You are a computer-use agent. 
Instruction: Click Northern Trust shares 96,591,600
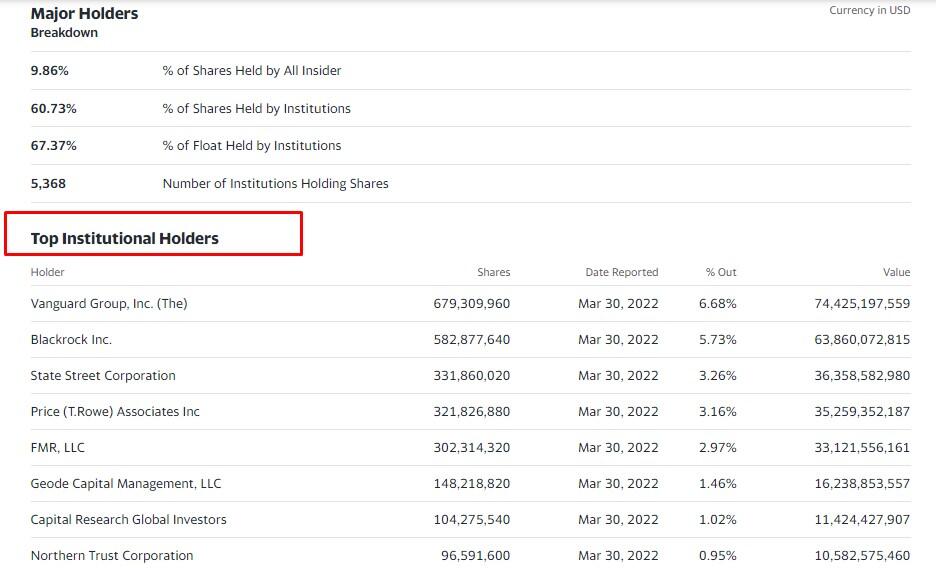(x=475, y=555)
